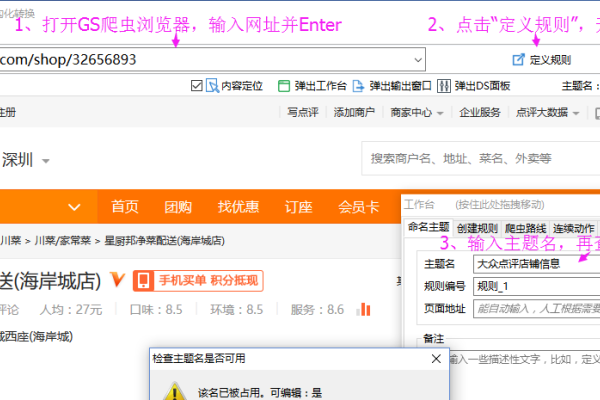Image resolution: width=600 pixels, height=400 pixels.
Task: Click the phone icon in 手机买单 badge
Action: [144, 281]
